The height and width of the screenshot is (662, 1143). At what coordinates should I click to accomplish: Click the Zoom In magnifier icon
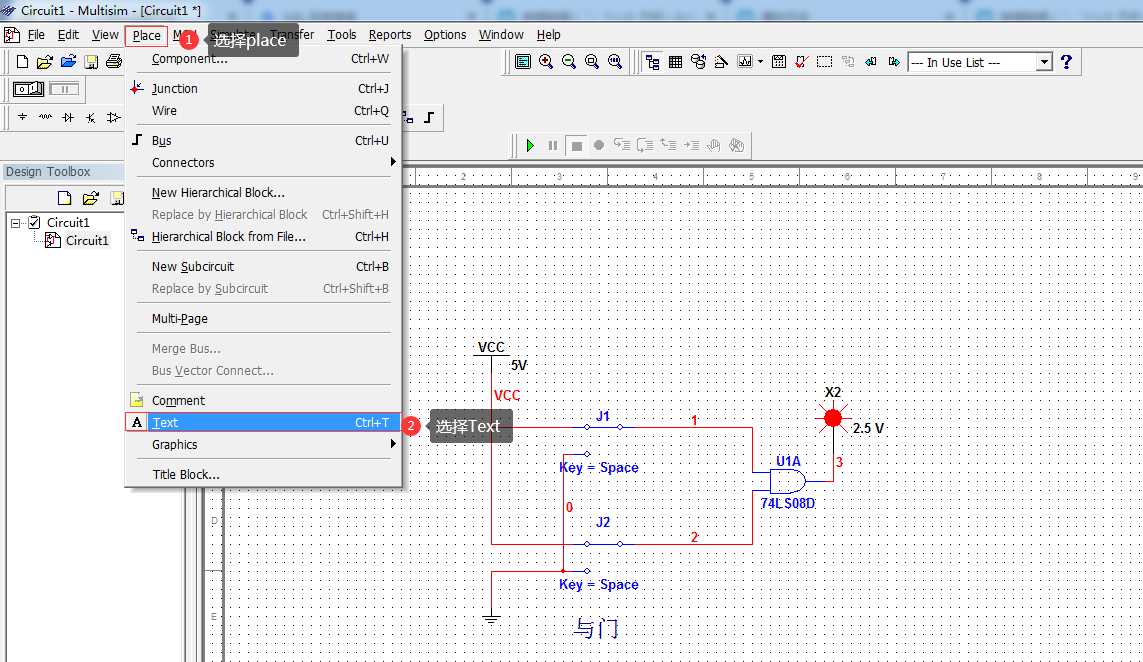[x=546, y=62]
